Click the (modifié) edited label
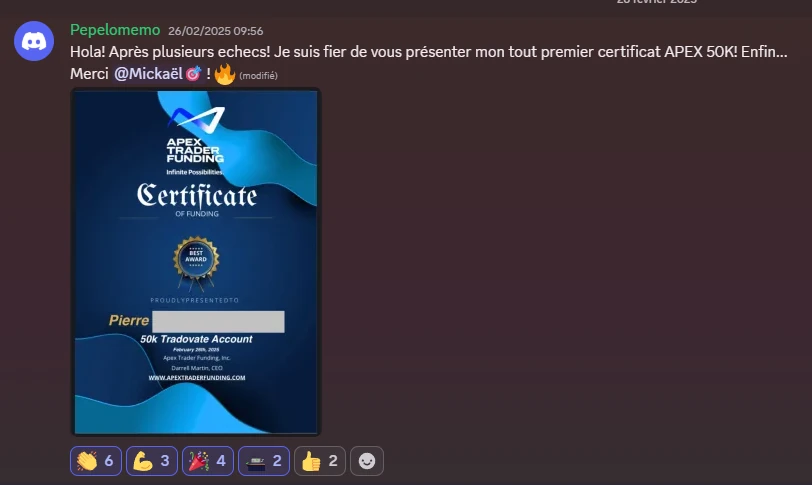Screen dimensions: 812x485 [258, 76]
